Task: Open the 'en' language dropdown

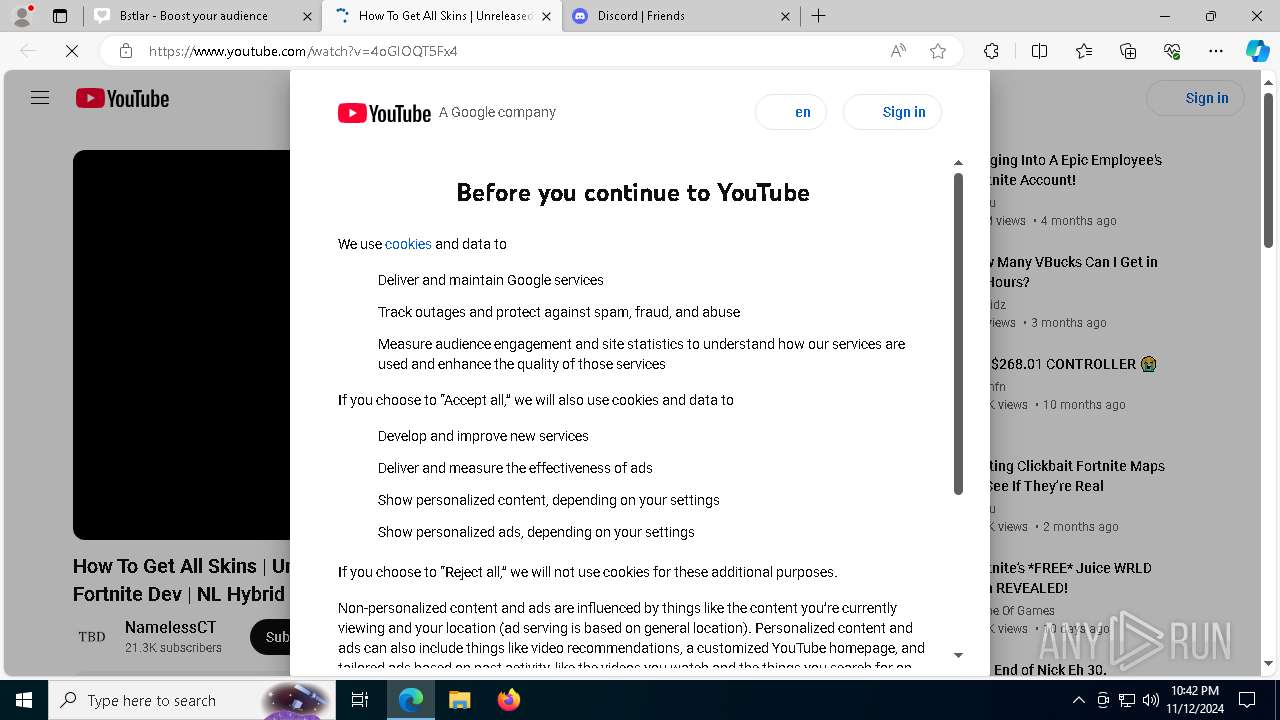Action: click(791, 112)
